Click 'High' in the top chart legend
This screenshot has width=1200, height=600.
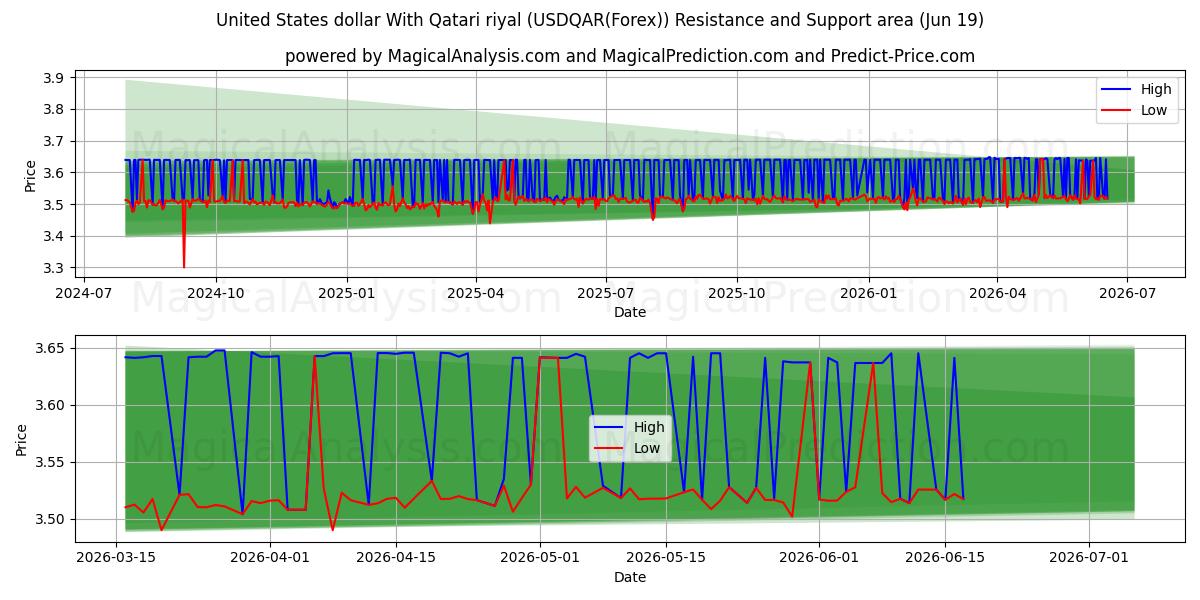1156,89
